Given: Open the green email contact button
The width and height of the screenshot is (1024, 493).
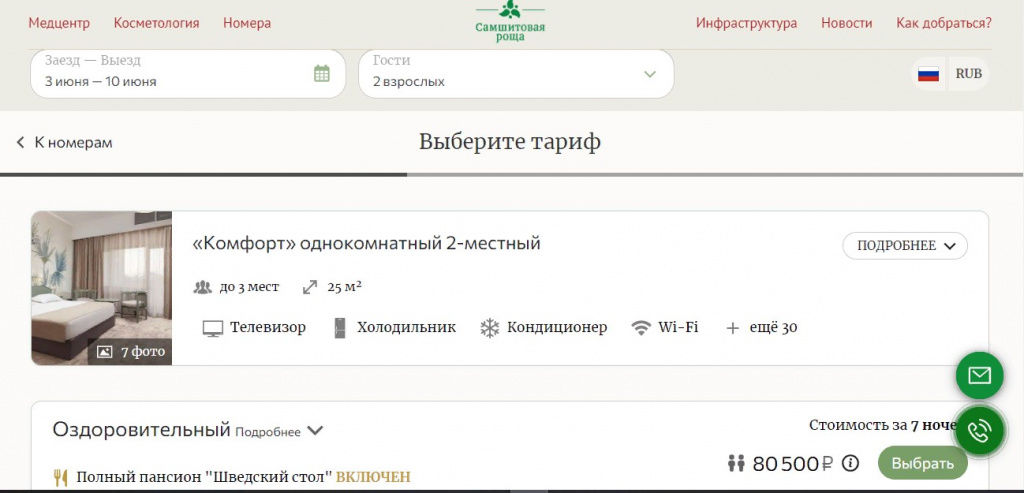Looking at the screenshot, I should coord(979,376).
